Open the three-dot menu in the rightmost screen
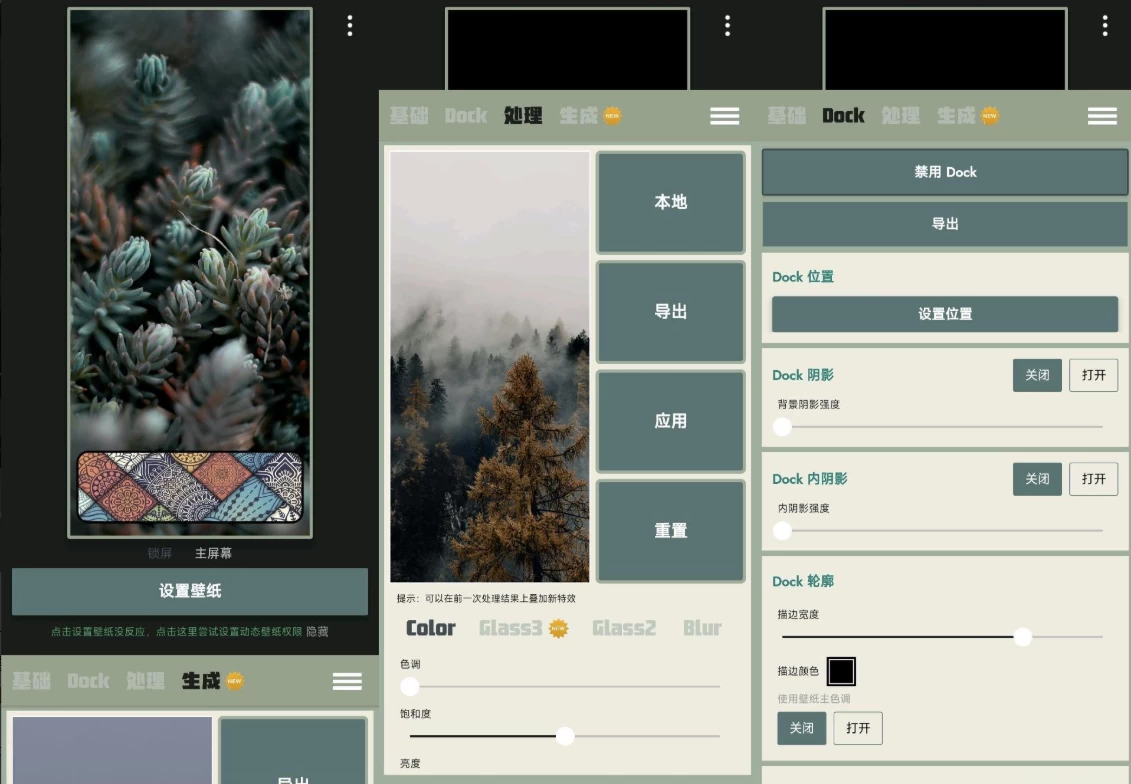The height and width of the screenshot is (784, 1131). click(x=1104, y=26)
